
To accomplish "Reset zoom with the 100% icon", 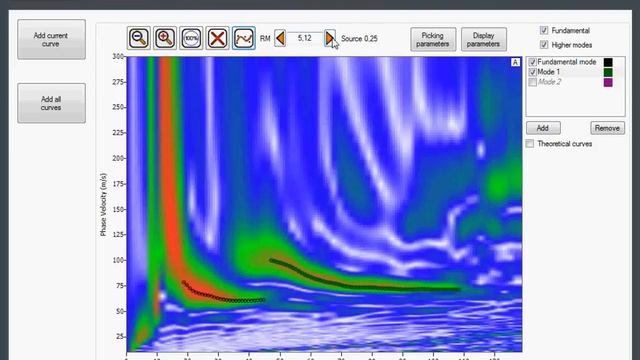I will point(191,38).
